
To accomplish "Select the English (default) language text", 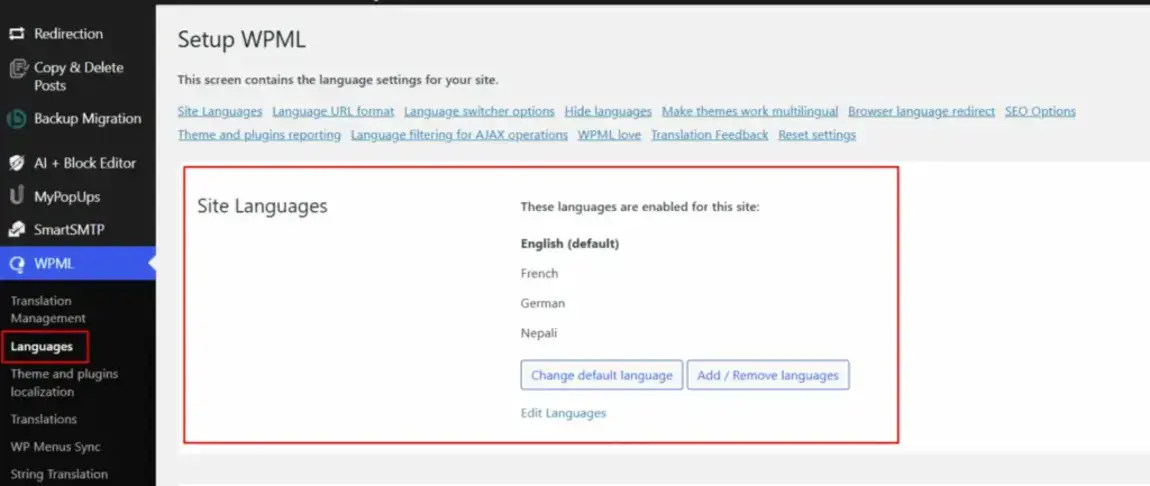I will coord(570,244).
